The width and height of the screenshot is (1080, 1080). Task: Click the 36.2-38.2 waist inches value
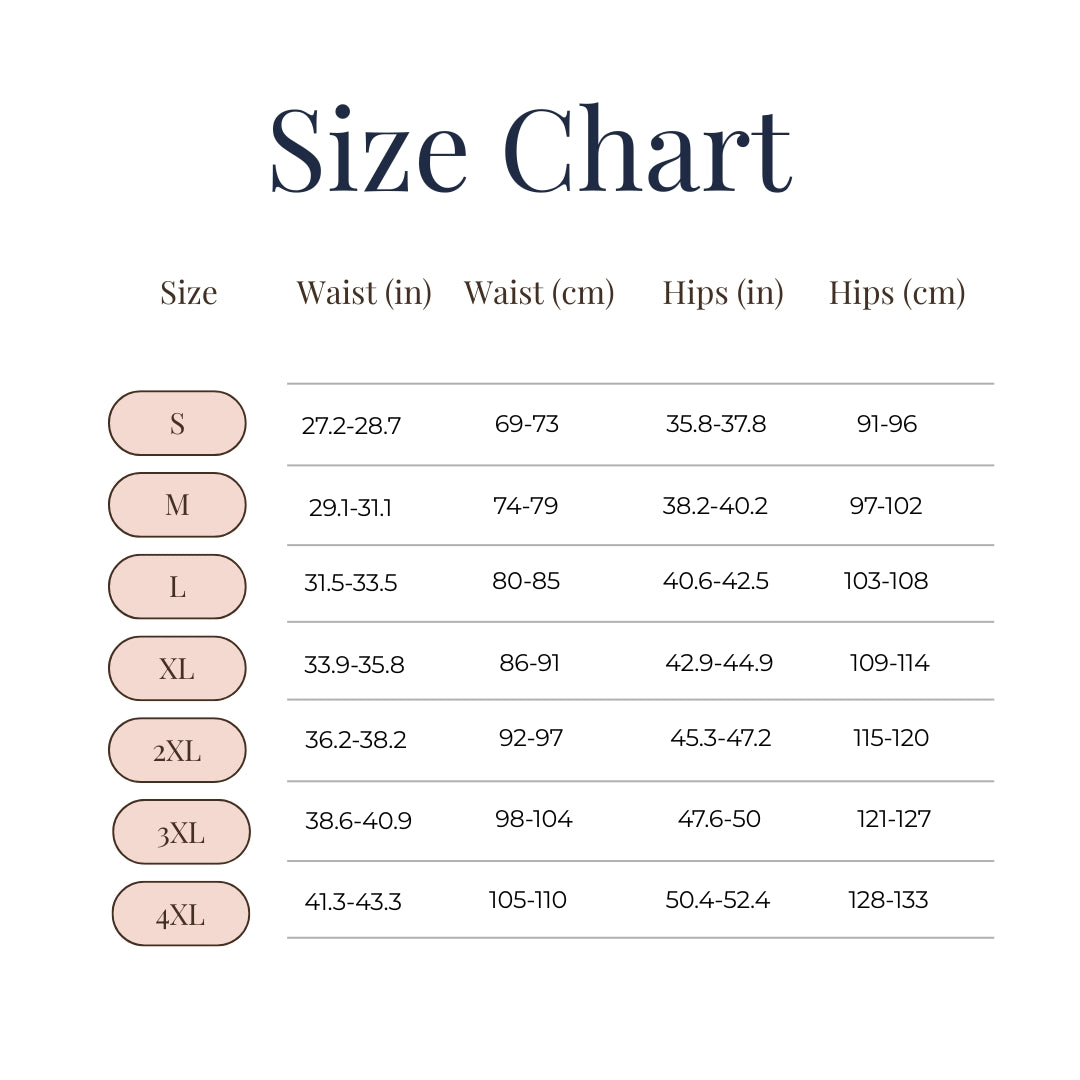[x=356, y=740]
